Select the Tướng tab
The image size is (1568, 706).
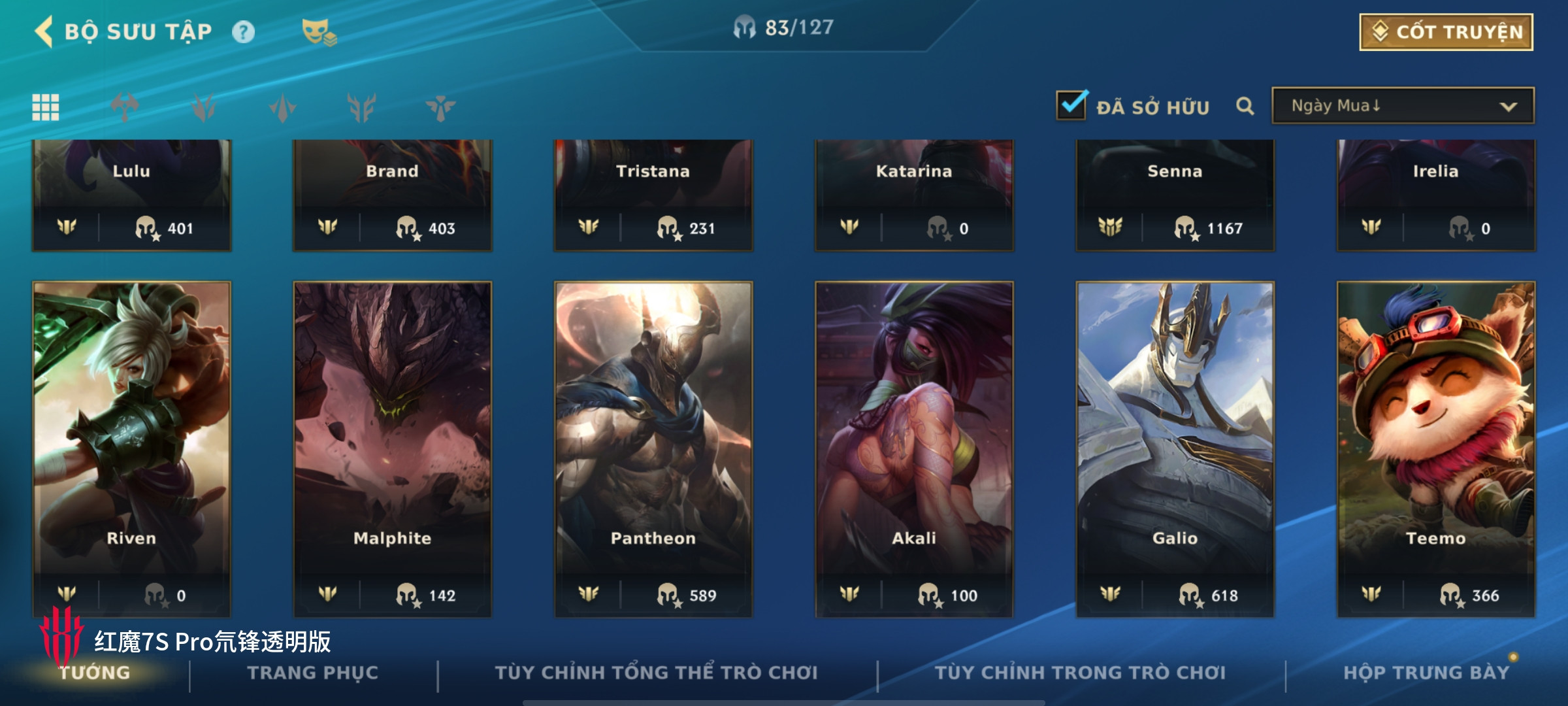(x=95, y=673)
